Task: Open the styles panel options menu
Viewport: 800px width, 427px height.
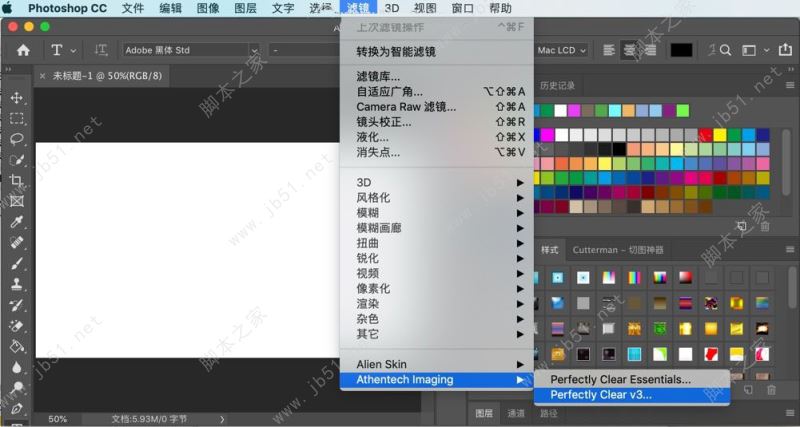Action: coord(790,249)
